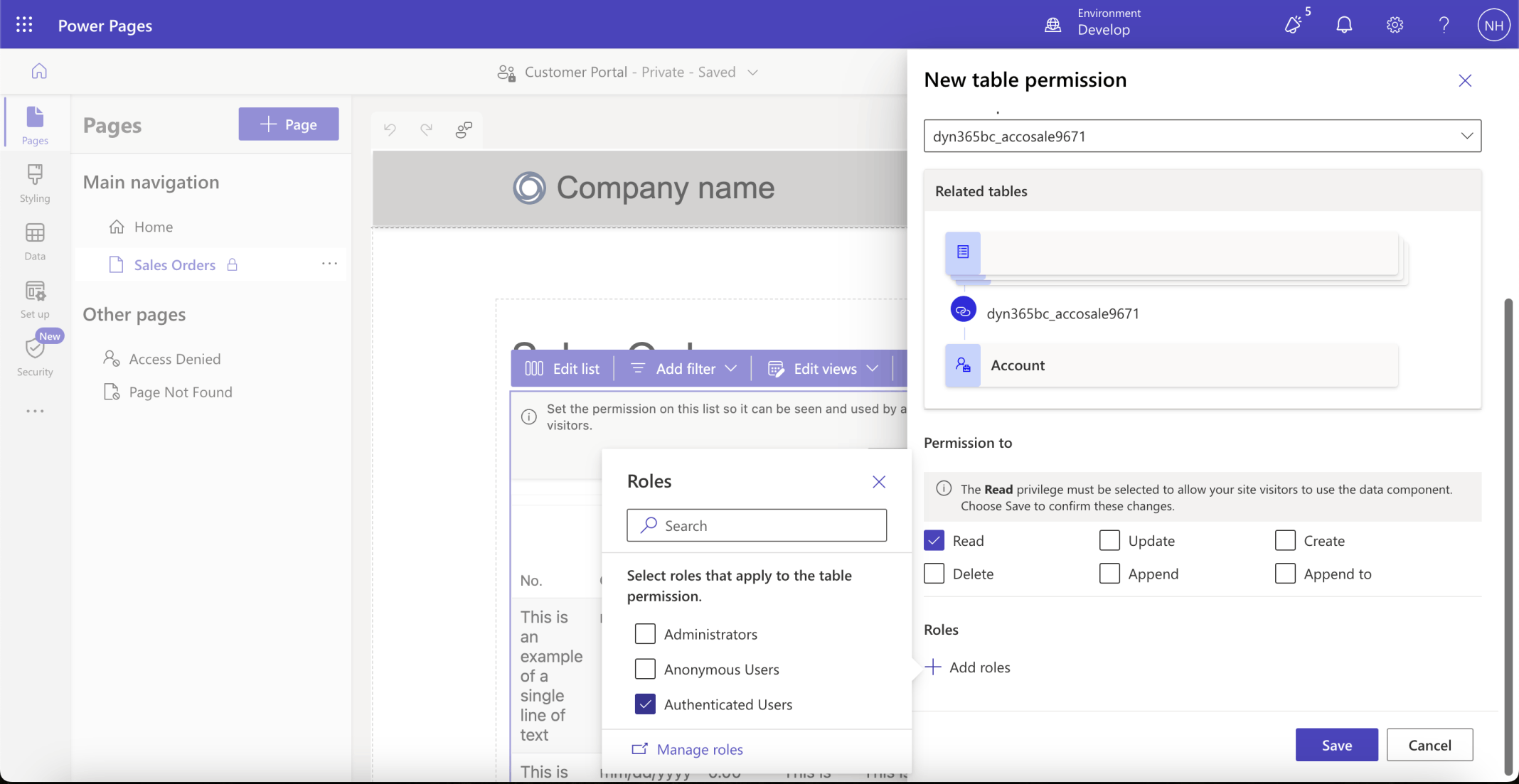Click the roles Search field

[x=756, y=525]
